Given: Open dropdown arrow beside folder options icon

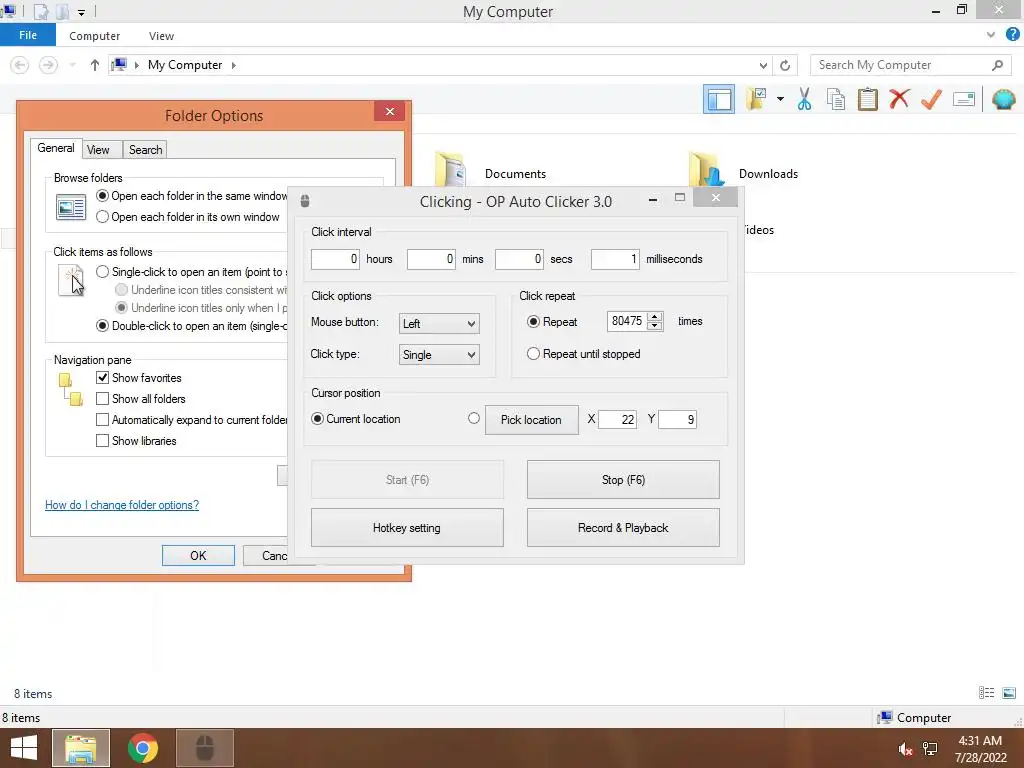Looking at the screenshot, I should [x=780, y=99].
